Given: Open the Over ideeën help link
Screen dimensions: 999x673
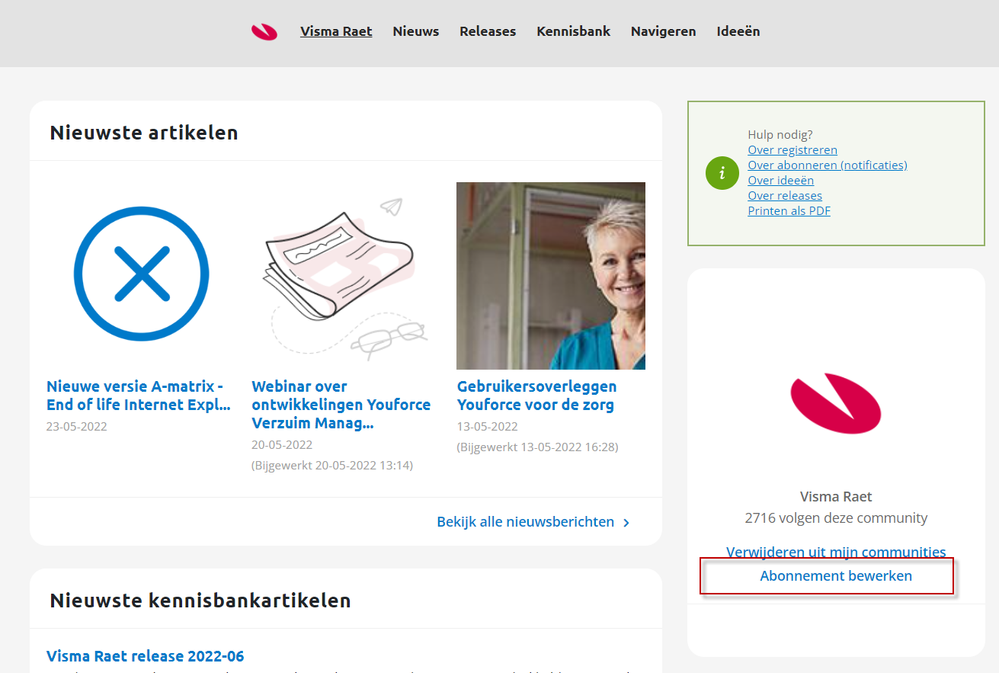Looking at the screenshot, I should 780,180.
